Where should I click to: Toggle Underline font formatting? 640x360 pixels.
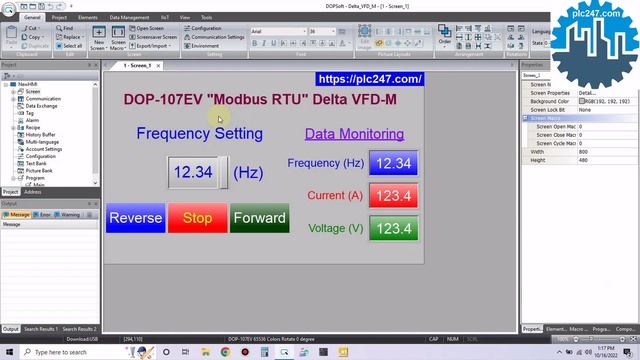pos(273,43)
